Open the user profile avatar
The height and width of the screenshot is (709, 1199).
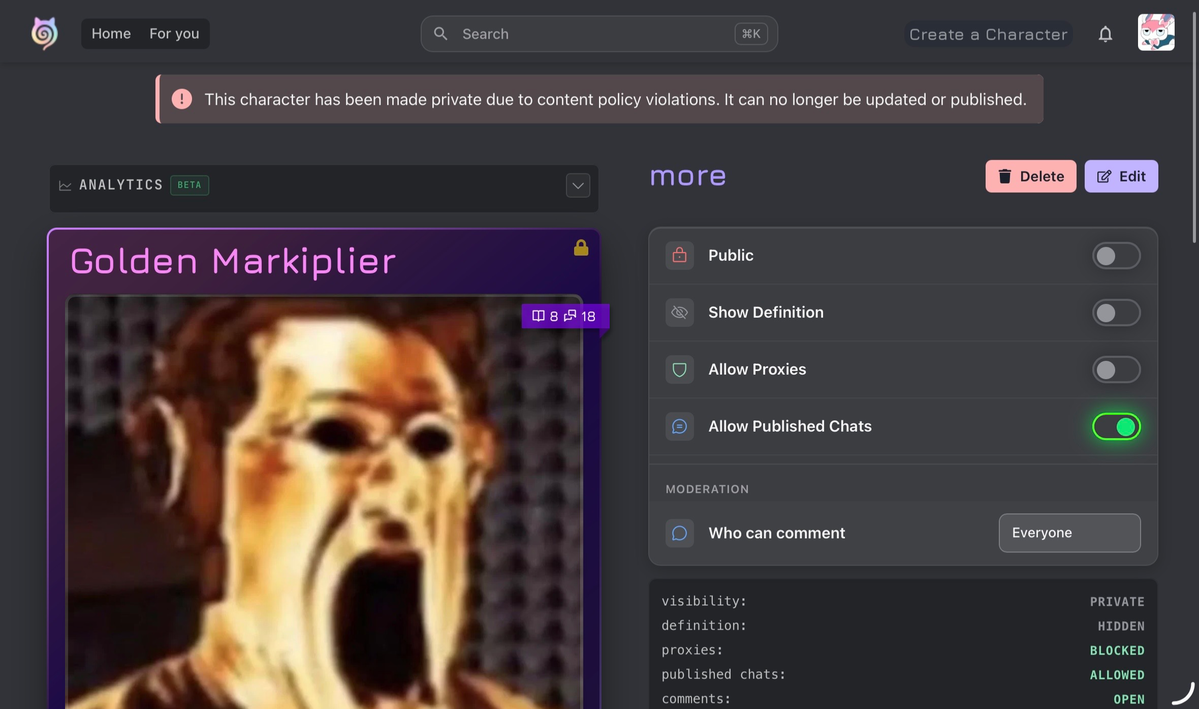click(1155, 33)
